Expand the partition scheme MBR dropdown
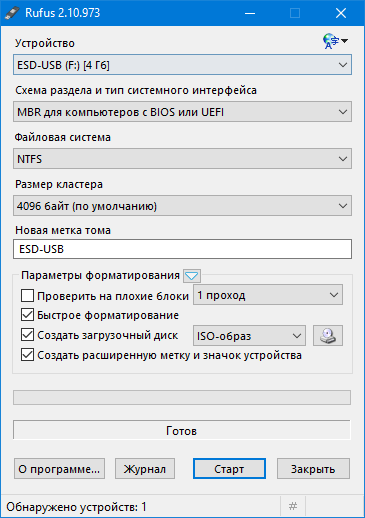Screen dimensions: 365x518 click(x=182, y=112)
